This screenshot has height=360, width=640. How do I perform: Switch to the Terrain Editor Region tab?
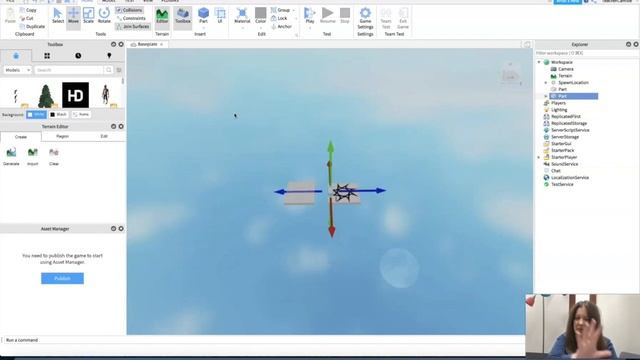pyautogui.click(x=62, y=136)
